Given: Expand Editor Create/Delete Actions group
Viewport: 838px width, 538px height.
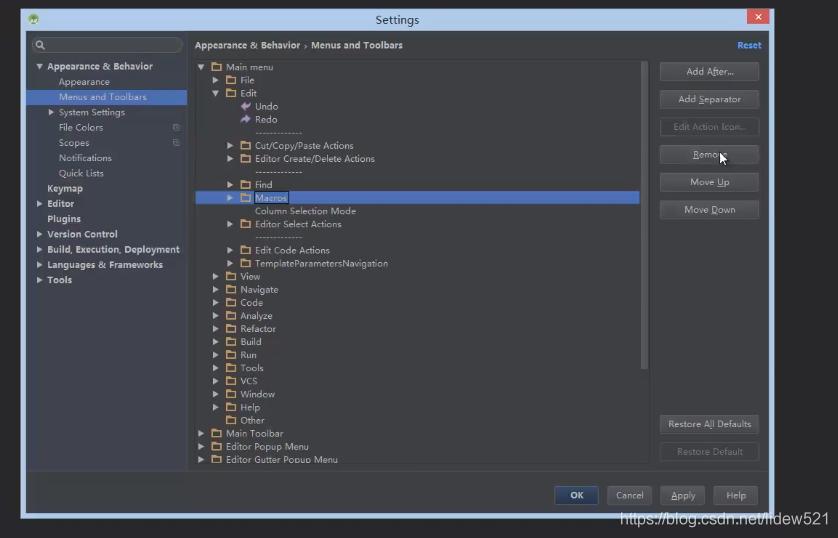Looking at the screenshot, I should [230, 159].
